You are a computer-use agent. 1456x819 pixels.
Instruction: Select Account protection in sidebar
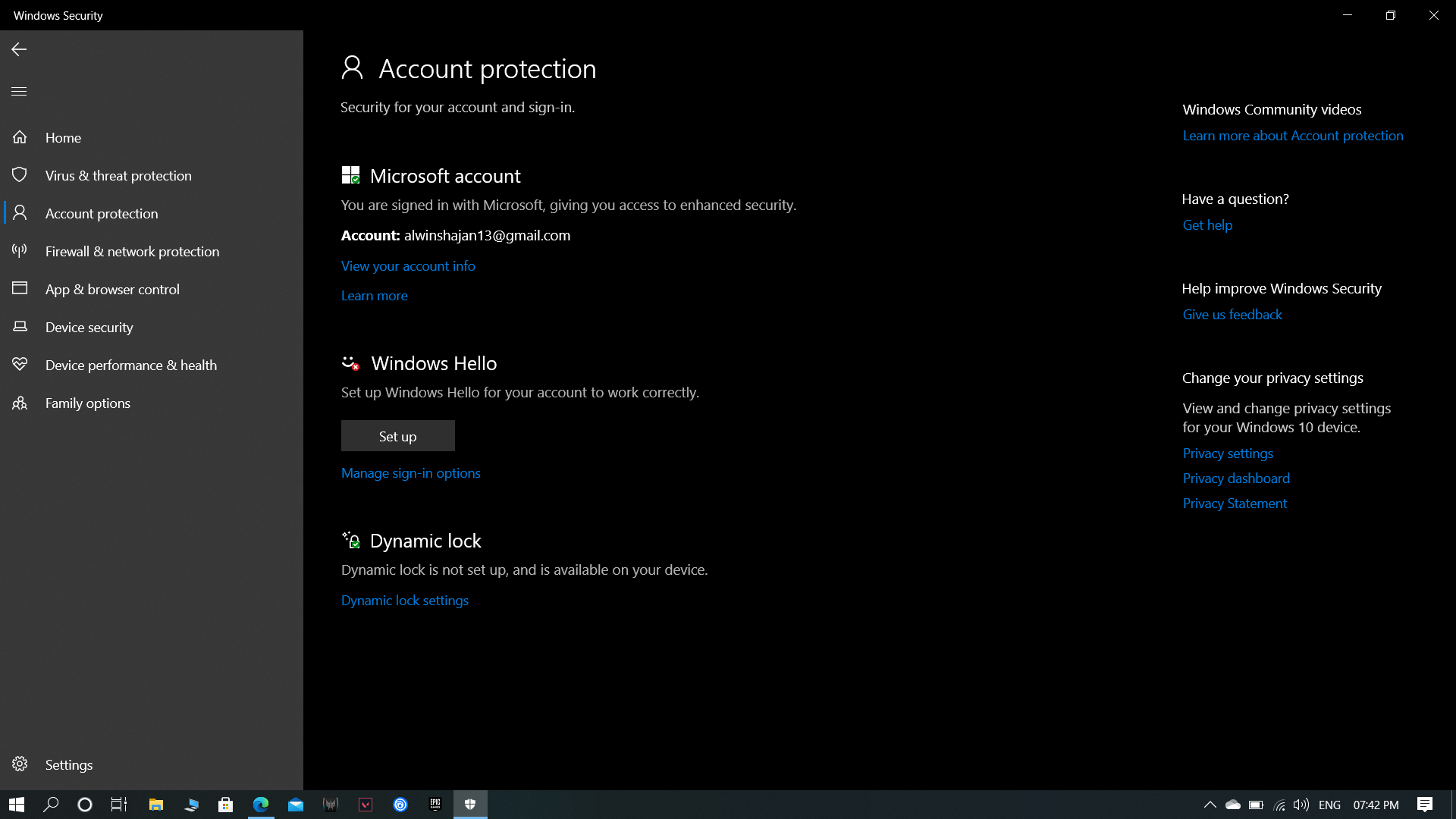point(152,213)
